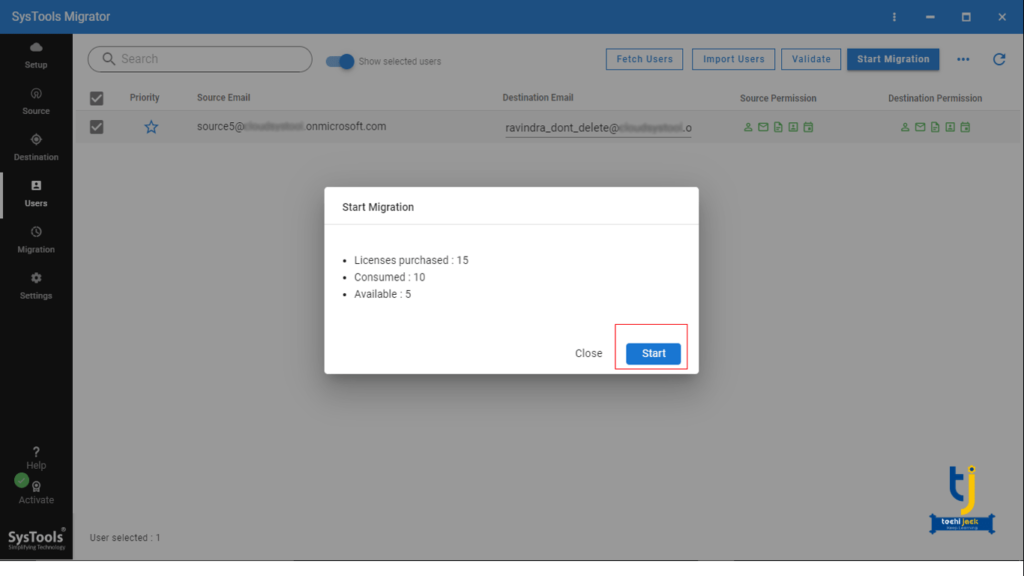
Task: Open the Destination sidebar section
Action: point(36,148)
